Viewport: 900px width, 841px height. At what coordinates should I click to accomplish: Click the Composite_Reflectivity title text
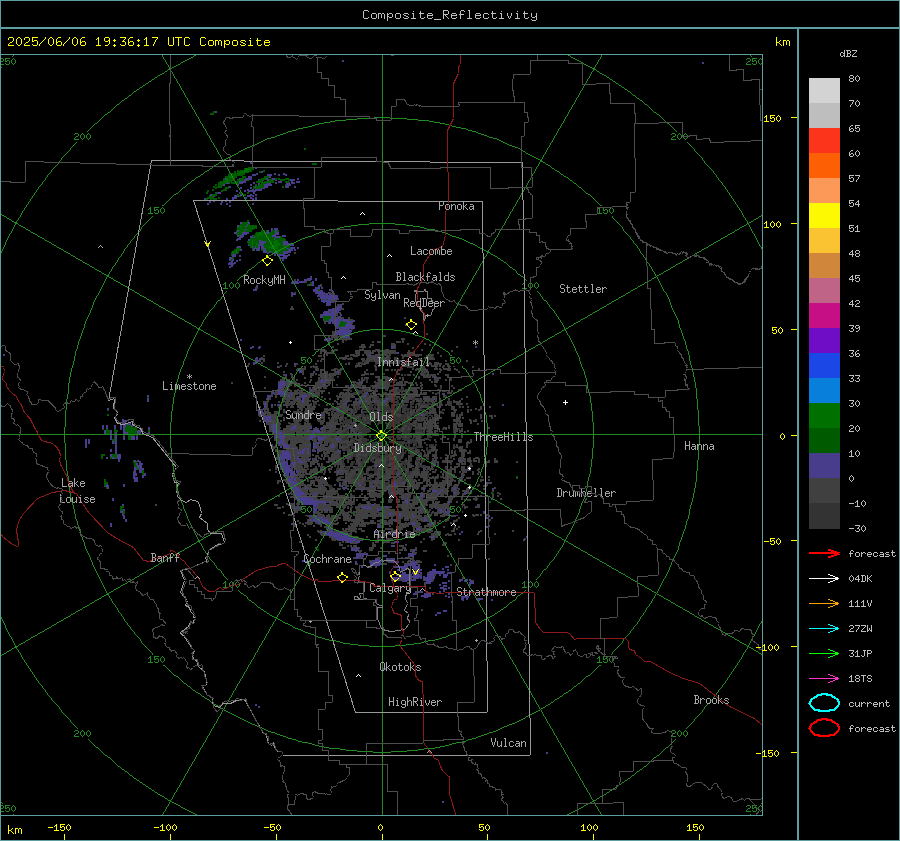(x=450, y=15)
